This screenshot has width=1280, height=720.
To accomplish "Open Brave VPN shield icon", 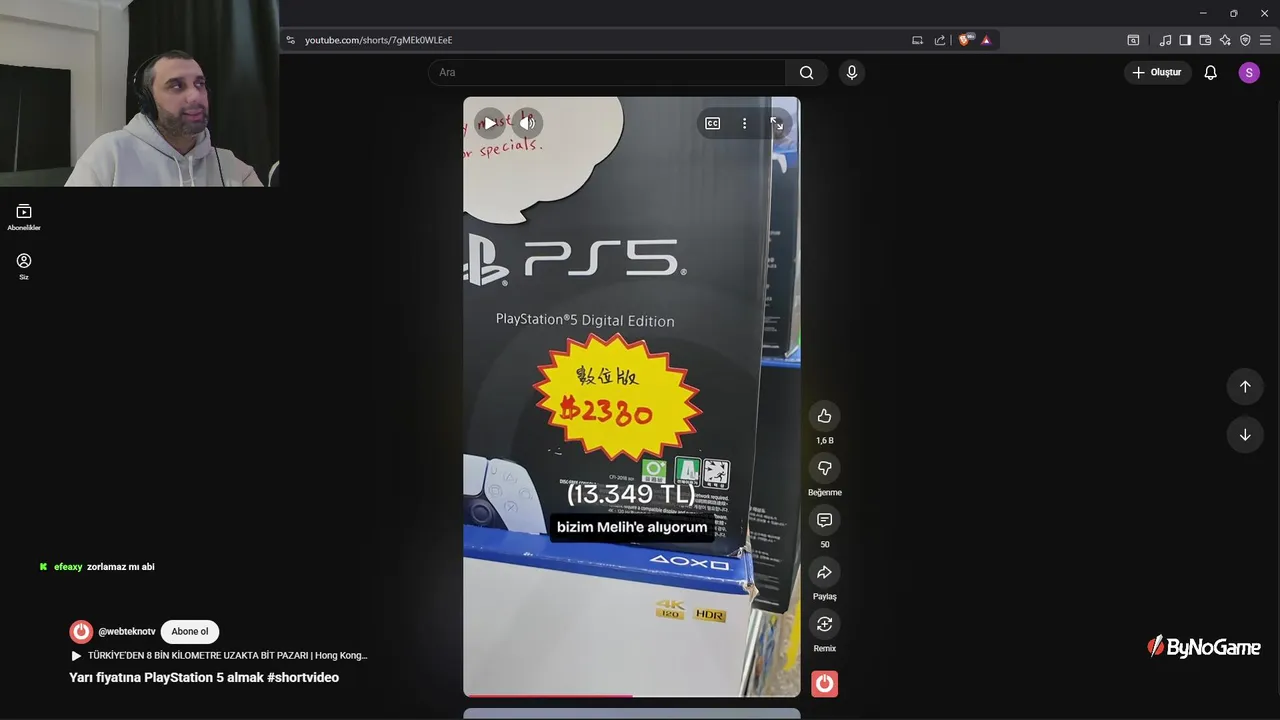I will tap(1245, 40).
